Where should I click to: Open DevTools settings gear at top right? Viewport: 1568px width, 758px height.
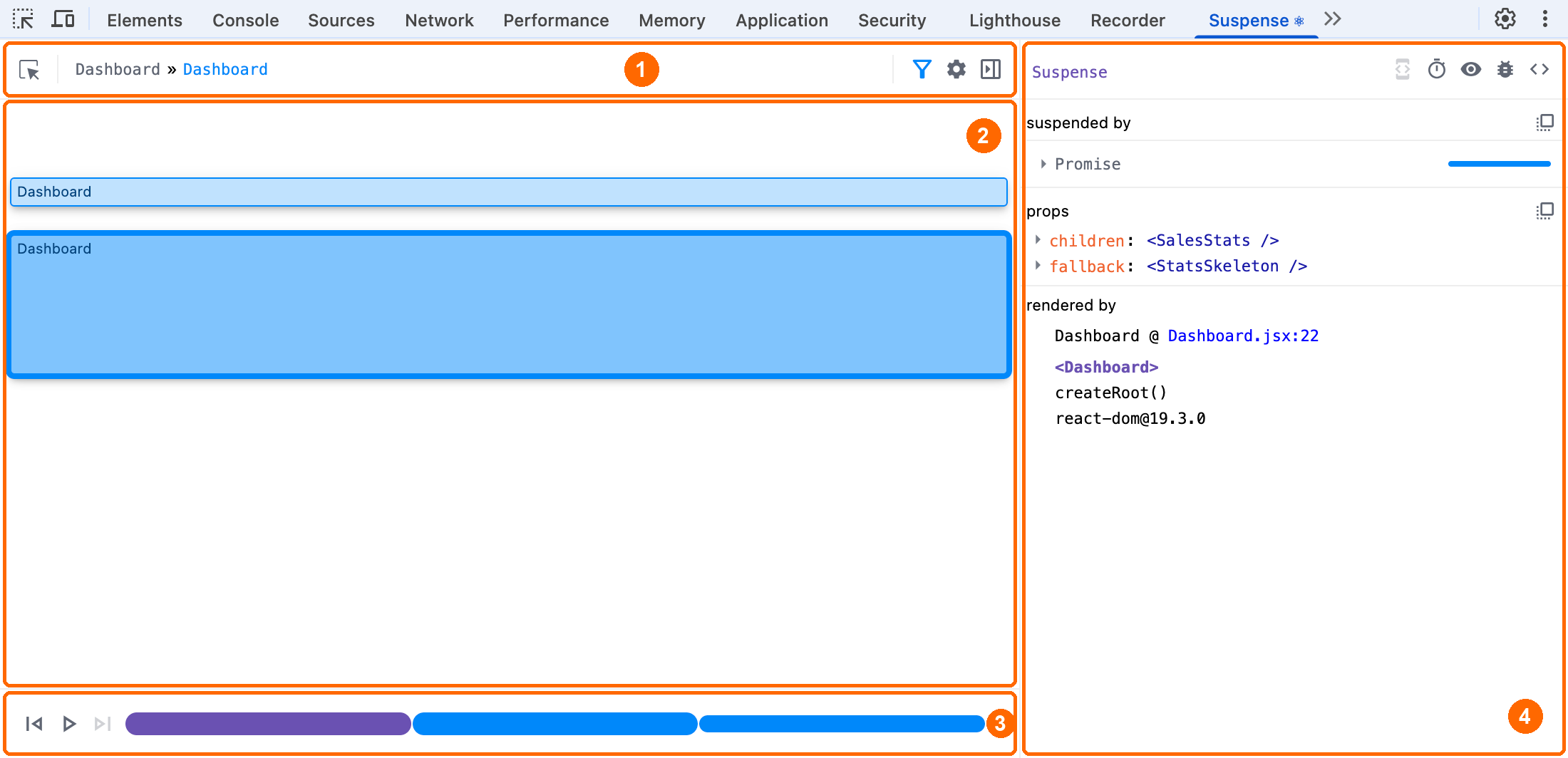coord(1505,19)
